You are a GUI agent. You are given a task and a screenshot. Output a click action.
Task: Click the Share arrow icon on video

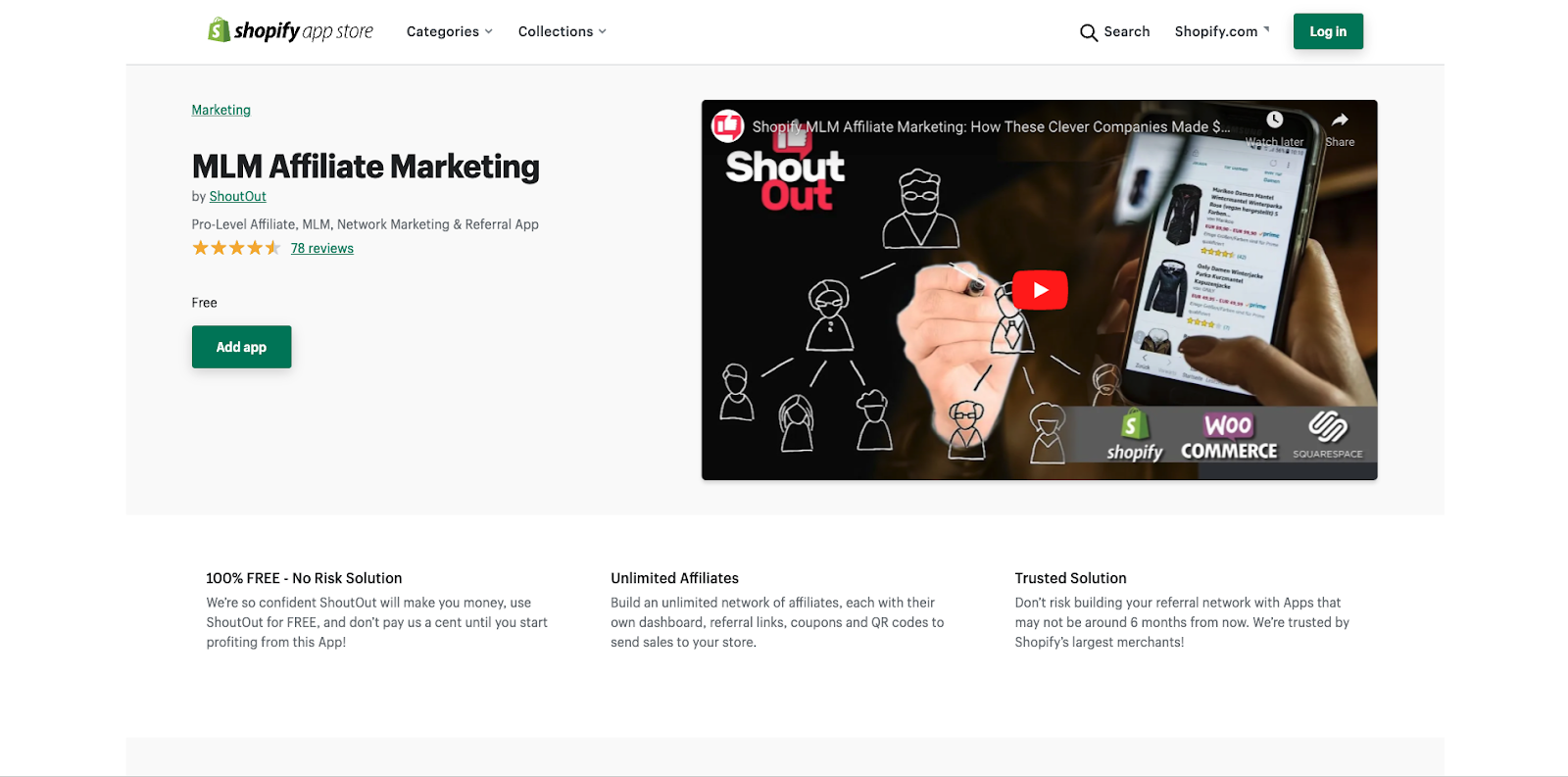point(1340,120)
